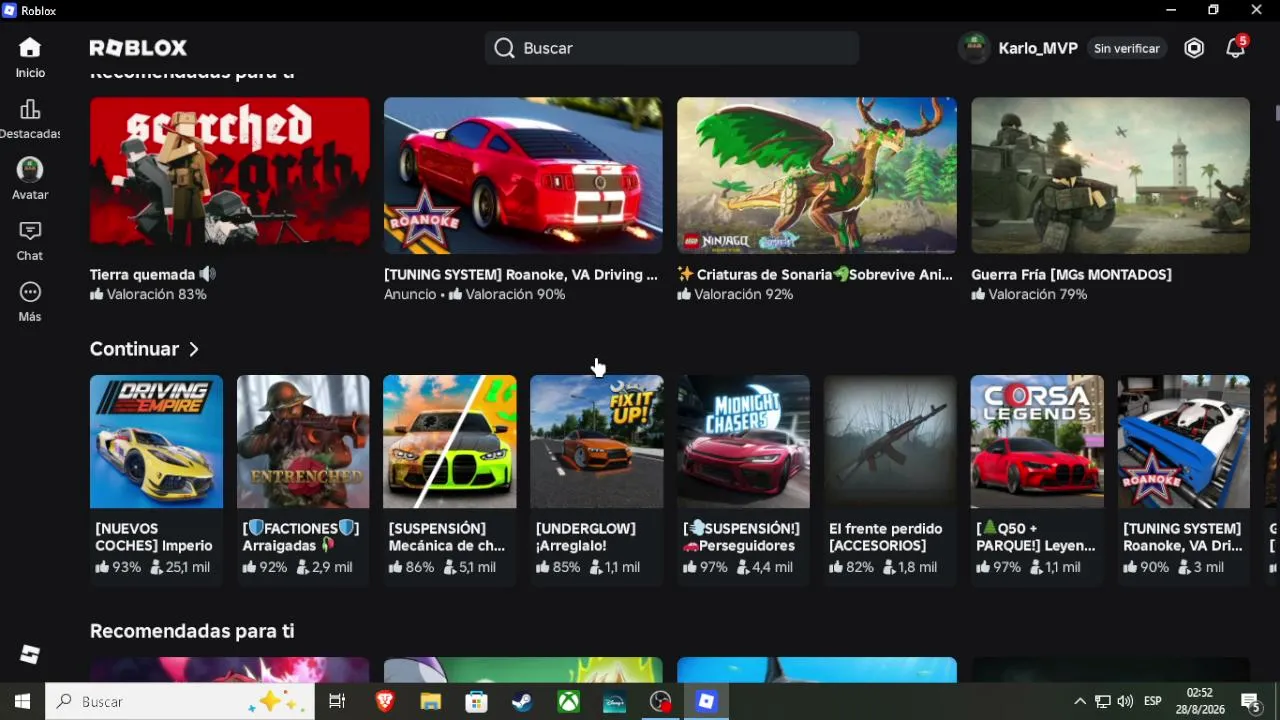The image size is (1280, 720).
Task: Select the green dragon Sonaria thumbnail
Action: tap(817, 175)
